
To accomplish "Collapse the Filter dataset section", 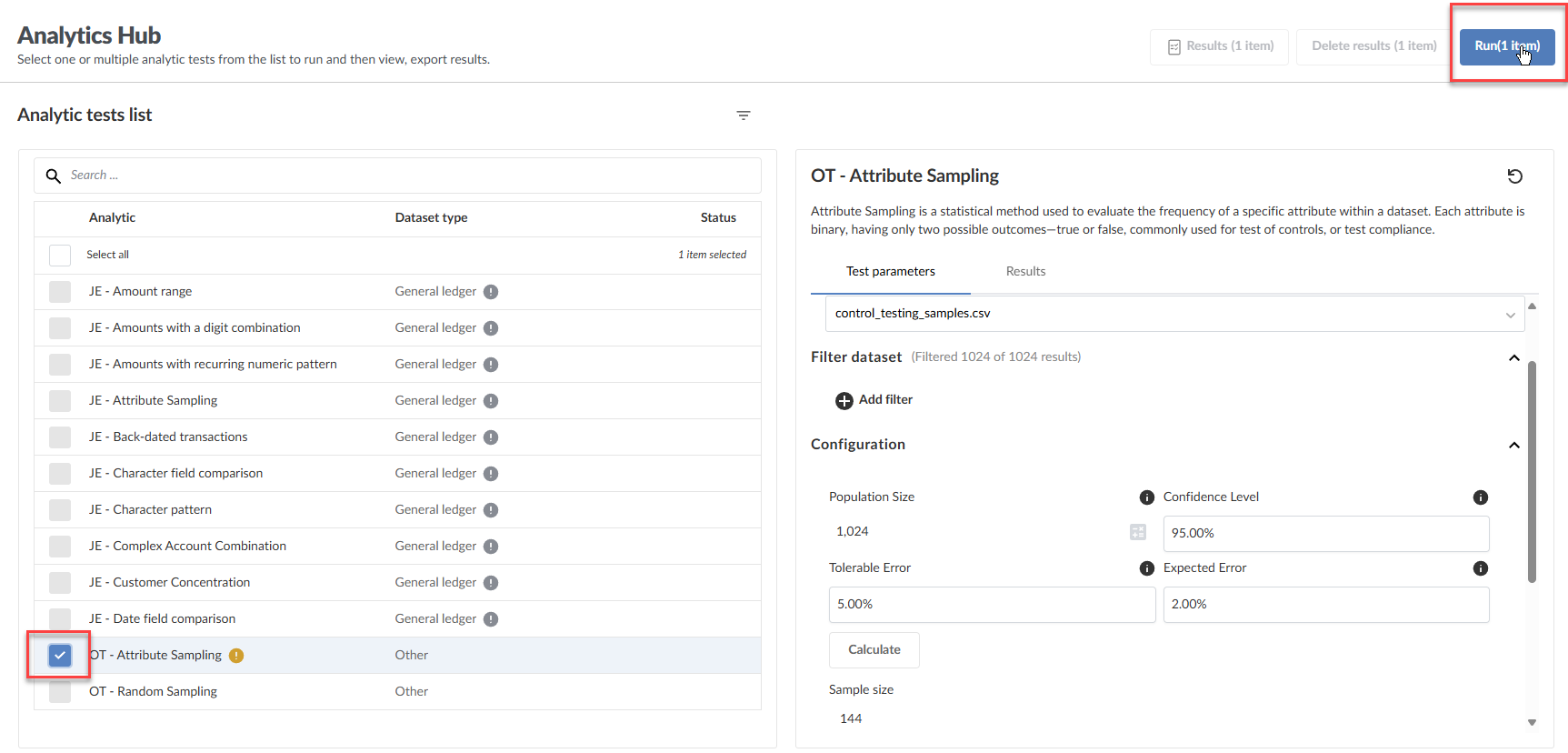I will tap(1514, 357).
